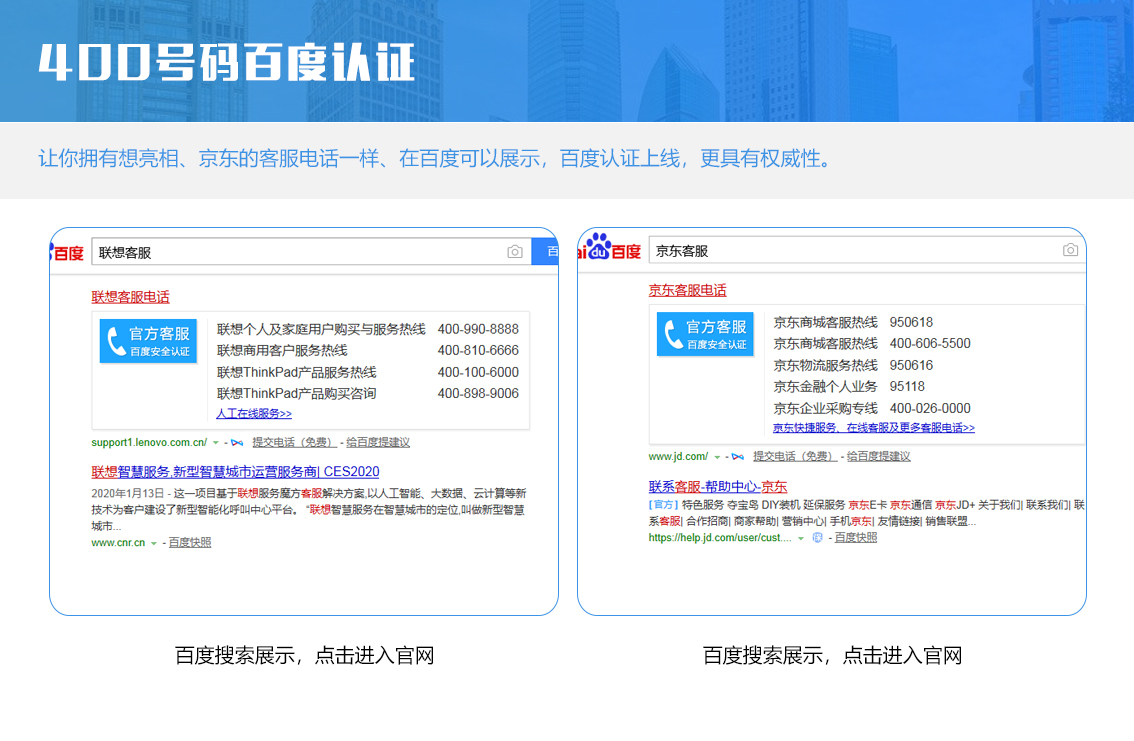1134x741 pixels.
Task: Open 百度快照 next to www.cnr.cn
Action: (189, 543)
